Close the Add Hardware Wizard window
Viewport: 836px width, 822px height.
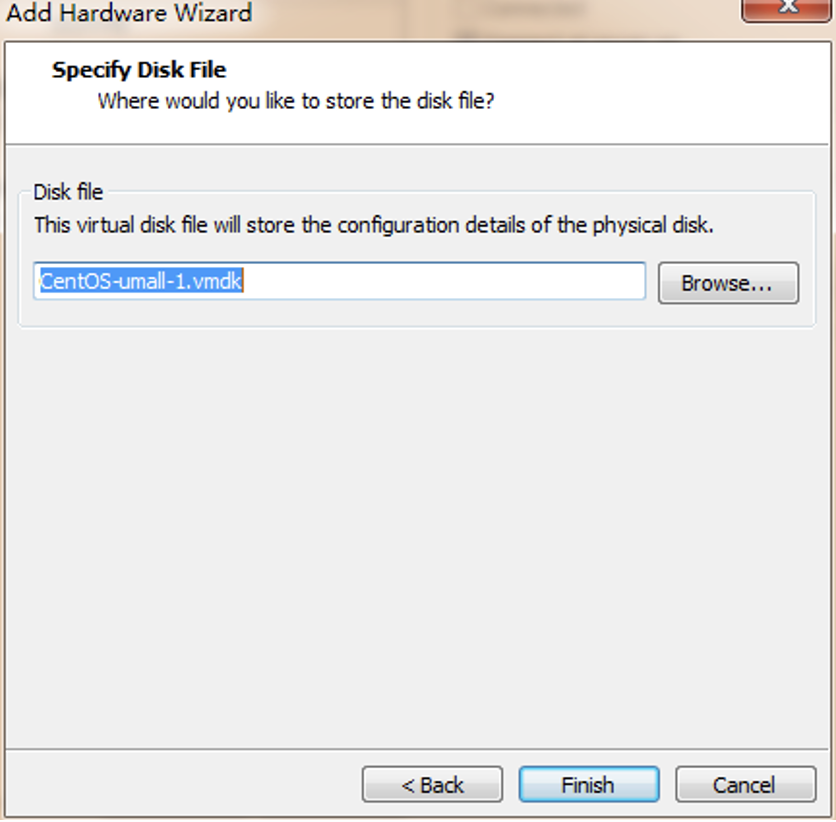pyautogui.click(x=787, y=9)
